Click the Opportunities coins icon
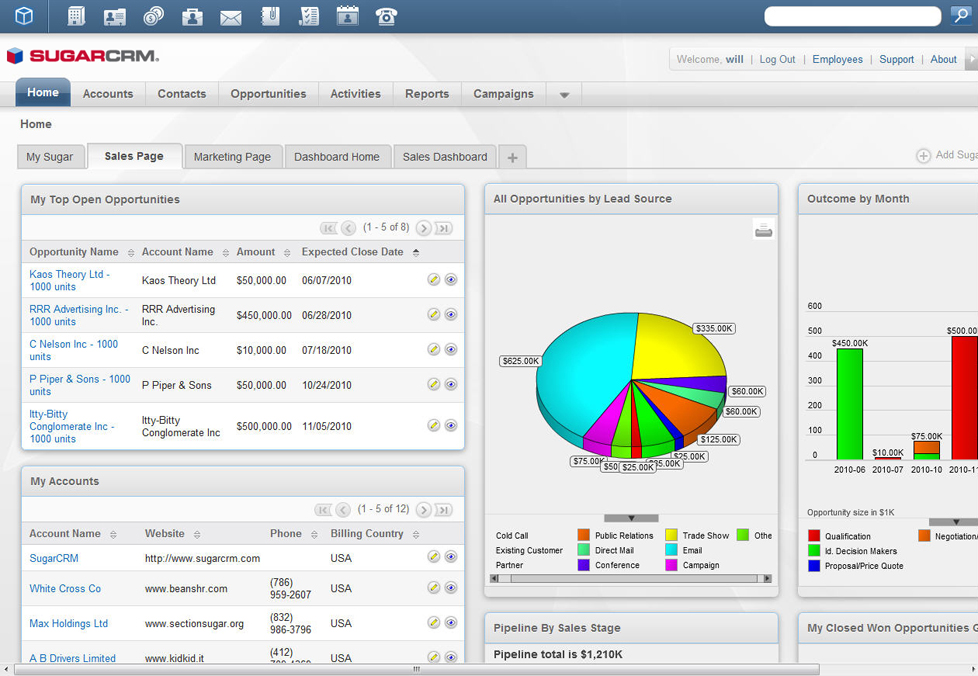The height and width of the screenshot is (676, 978). coord(153,16)
